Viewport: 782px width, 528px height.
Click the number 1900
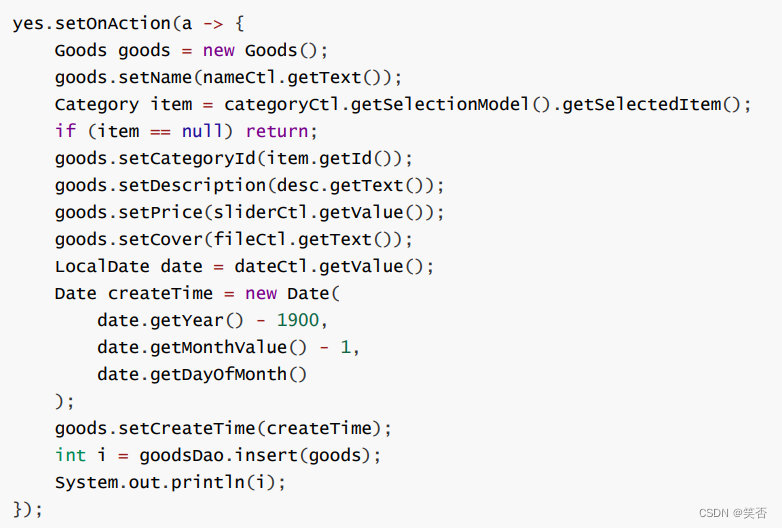click(x=298, y=320)
